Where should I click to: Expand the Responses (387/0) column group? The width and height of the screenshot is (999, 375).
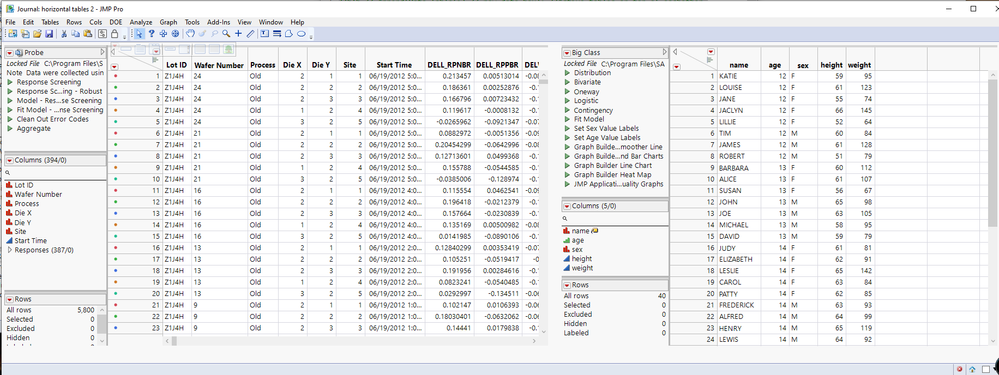pyautogui.click(x=10, y=250)
